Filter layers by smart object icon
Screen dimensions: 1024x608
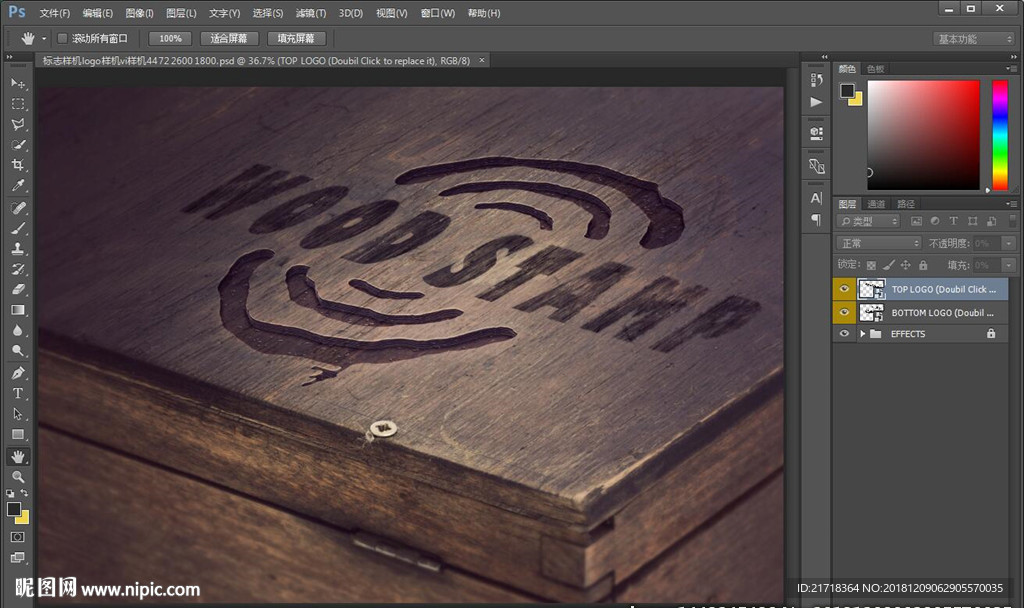coord(991,221)
